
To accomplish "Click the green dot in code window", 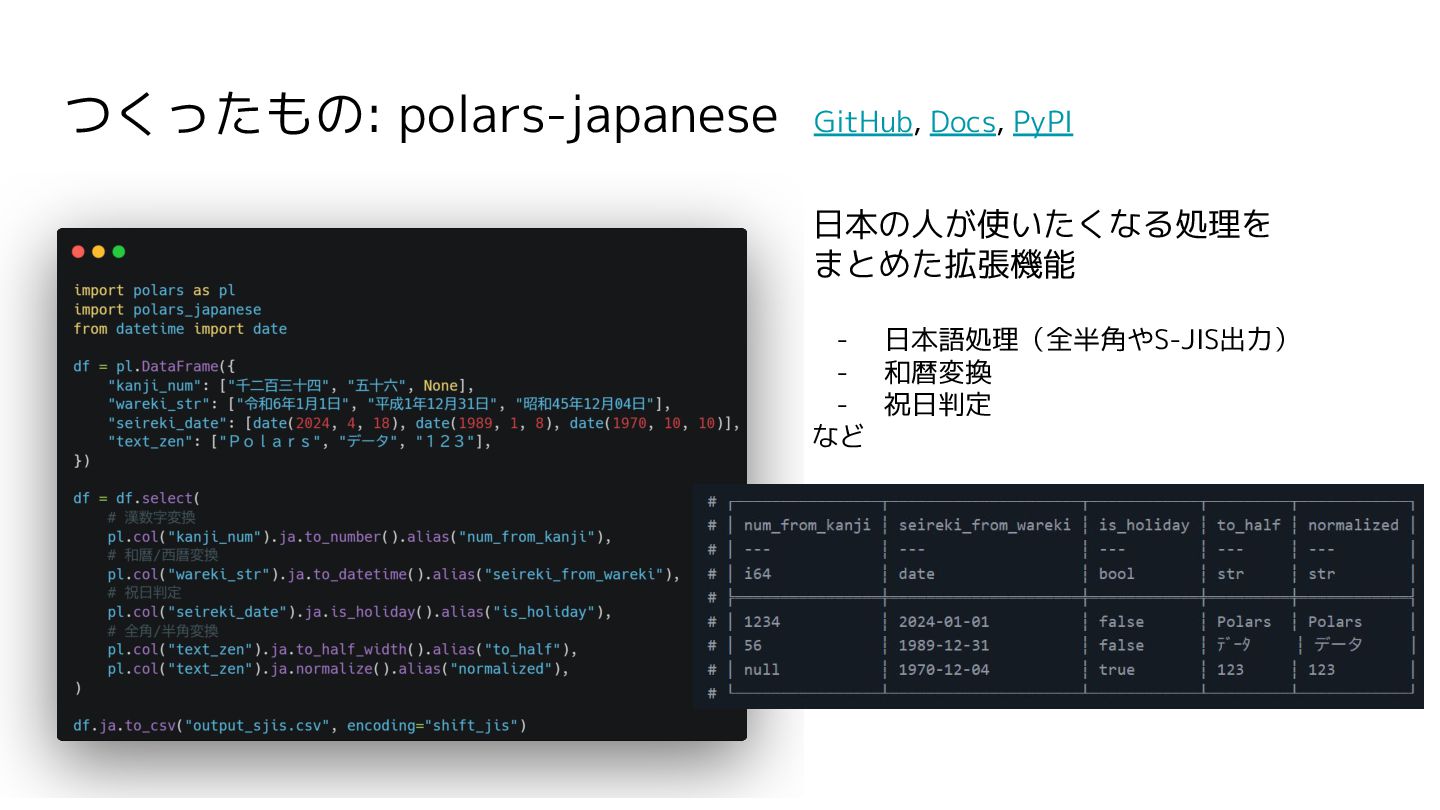I will pos(118,252).
